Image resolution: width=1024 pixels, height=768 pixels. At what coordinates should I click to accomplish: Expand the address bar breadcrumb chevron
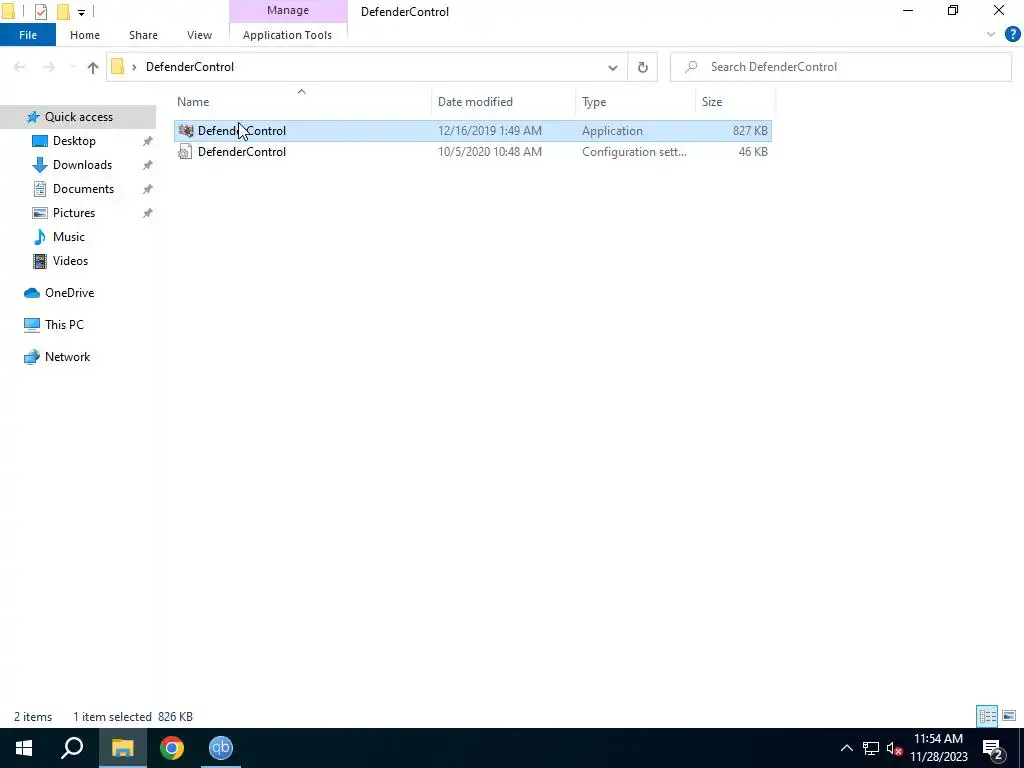tap(134, 67)
